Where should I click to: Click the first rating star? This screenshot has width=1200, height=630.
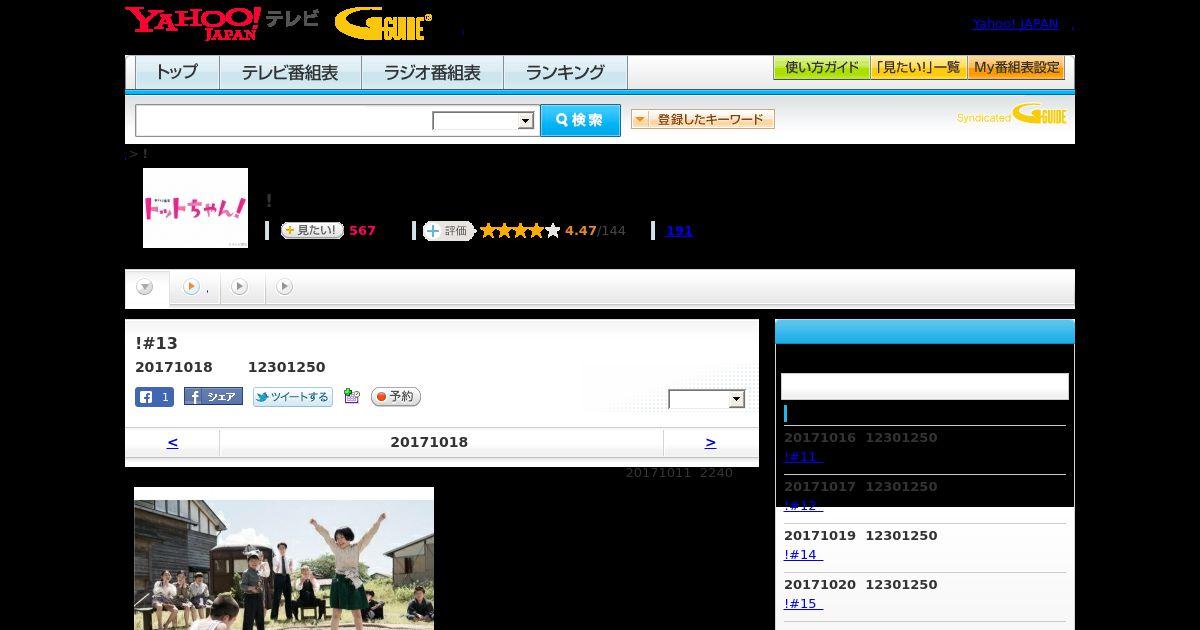(488, 231)
